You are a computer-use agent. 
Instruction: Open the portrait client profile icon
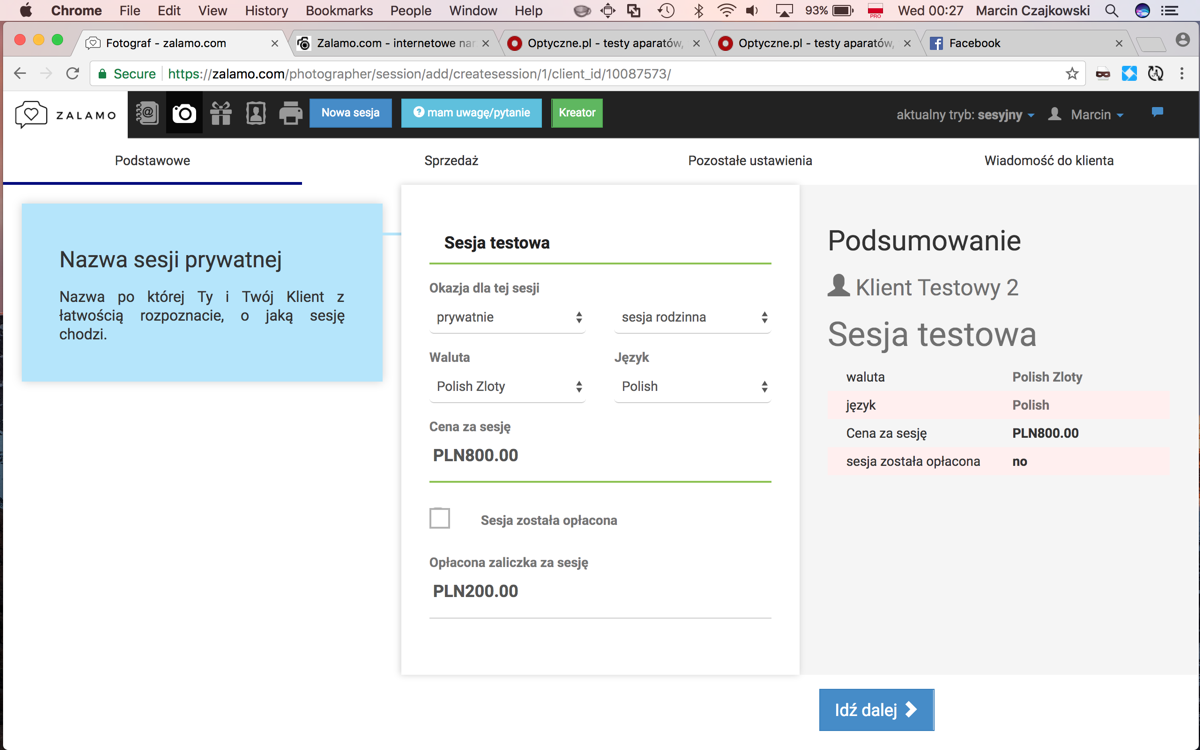click(256, 113)
